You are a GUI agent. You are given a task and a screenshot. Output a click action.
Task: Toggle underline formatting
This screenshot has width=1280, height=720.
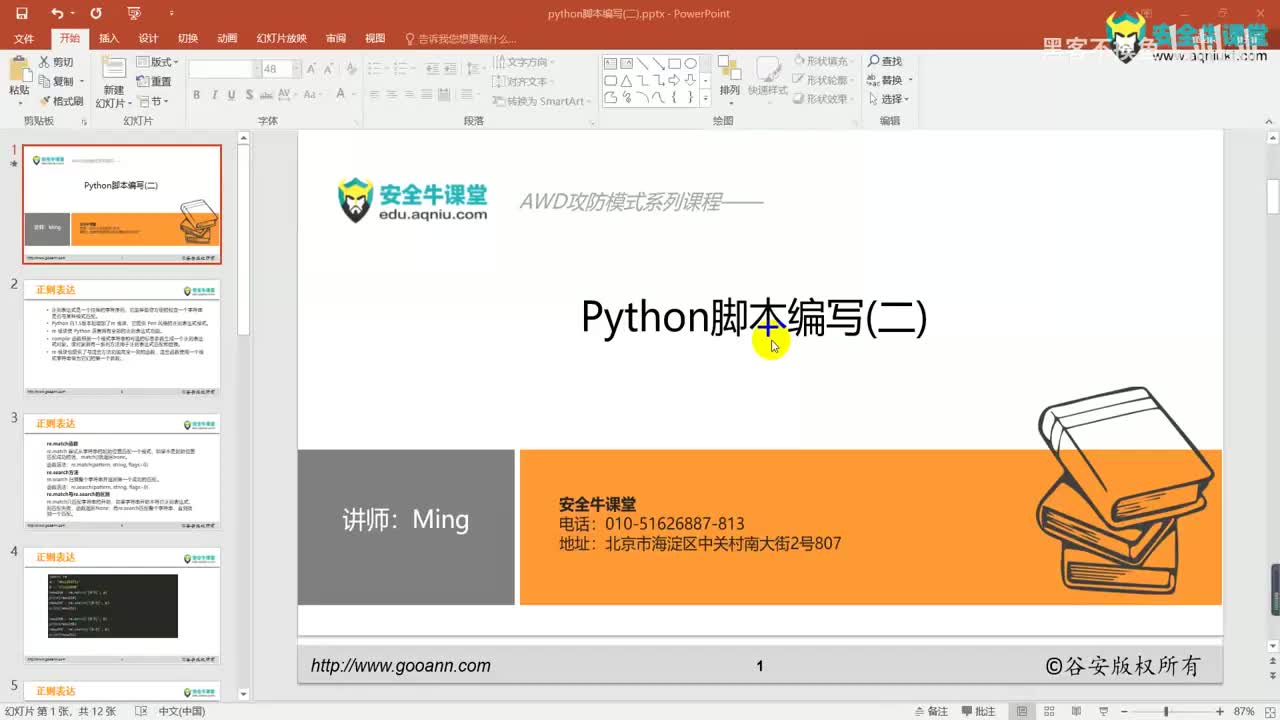point(231,96)
